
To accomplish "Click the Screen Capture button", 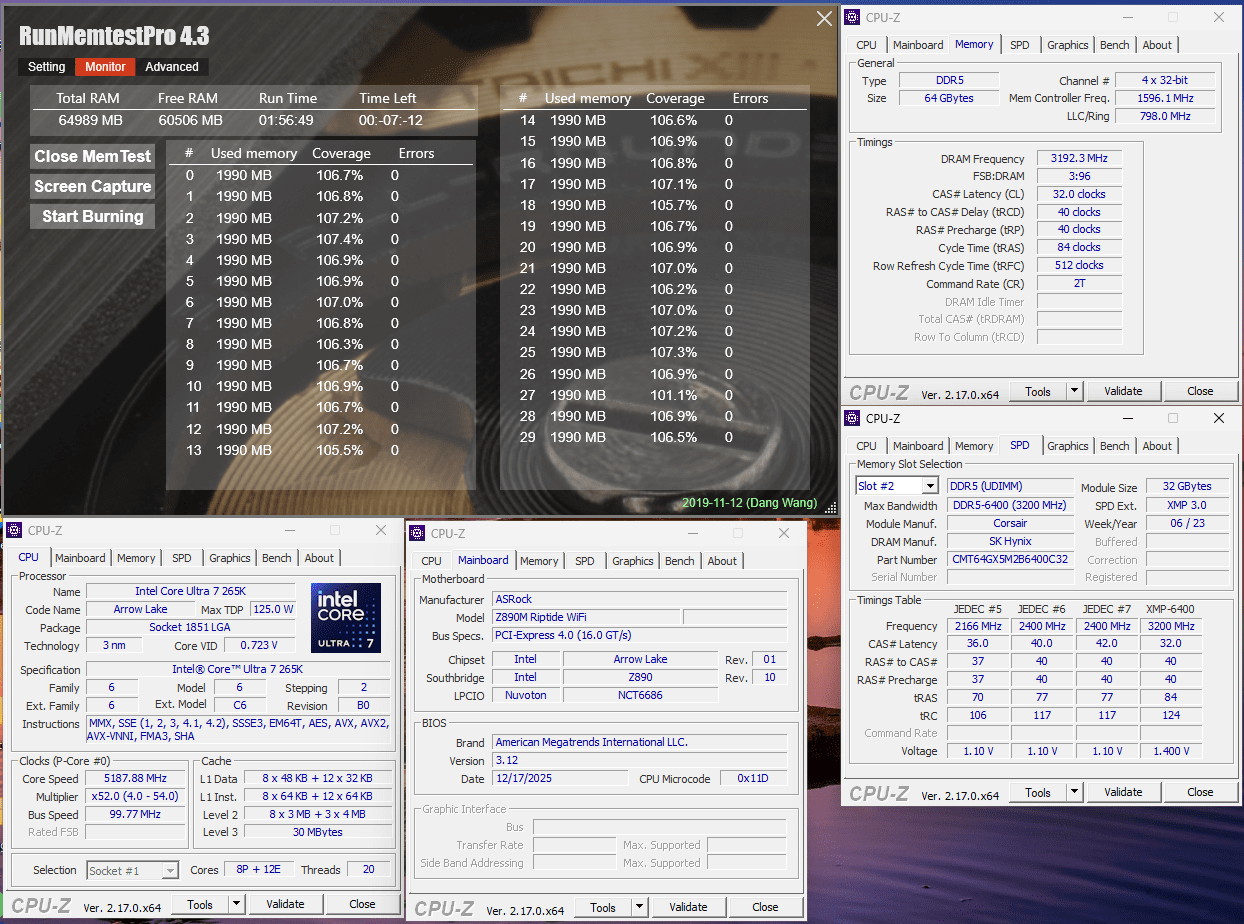I will coord(92,187).
